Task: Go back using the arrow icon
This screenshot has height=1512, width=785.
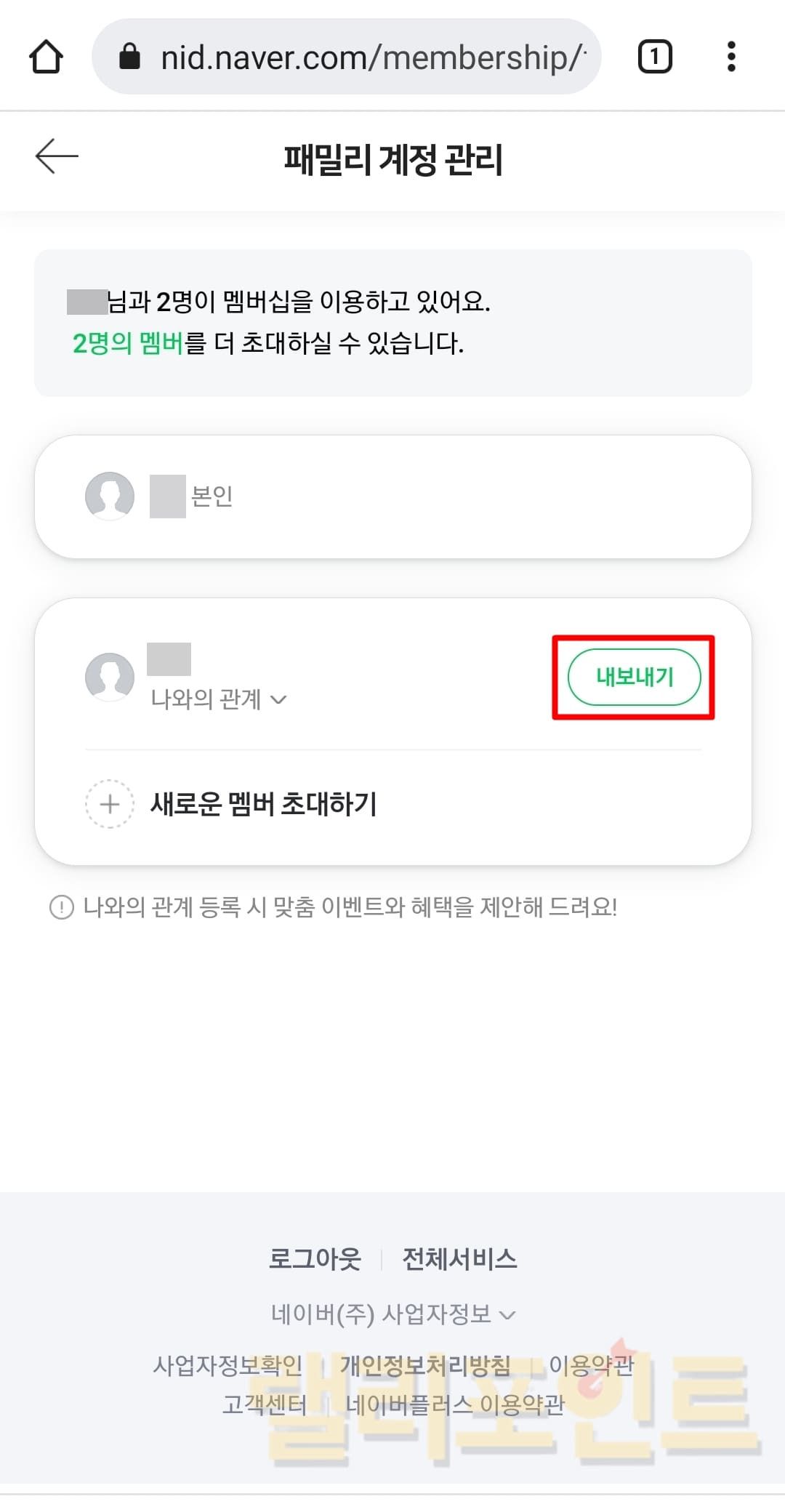Action: pyautogui.click(x=57, y=156)
